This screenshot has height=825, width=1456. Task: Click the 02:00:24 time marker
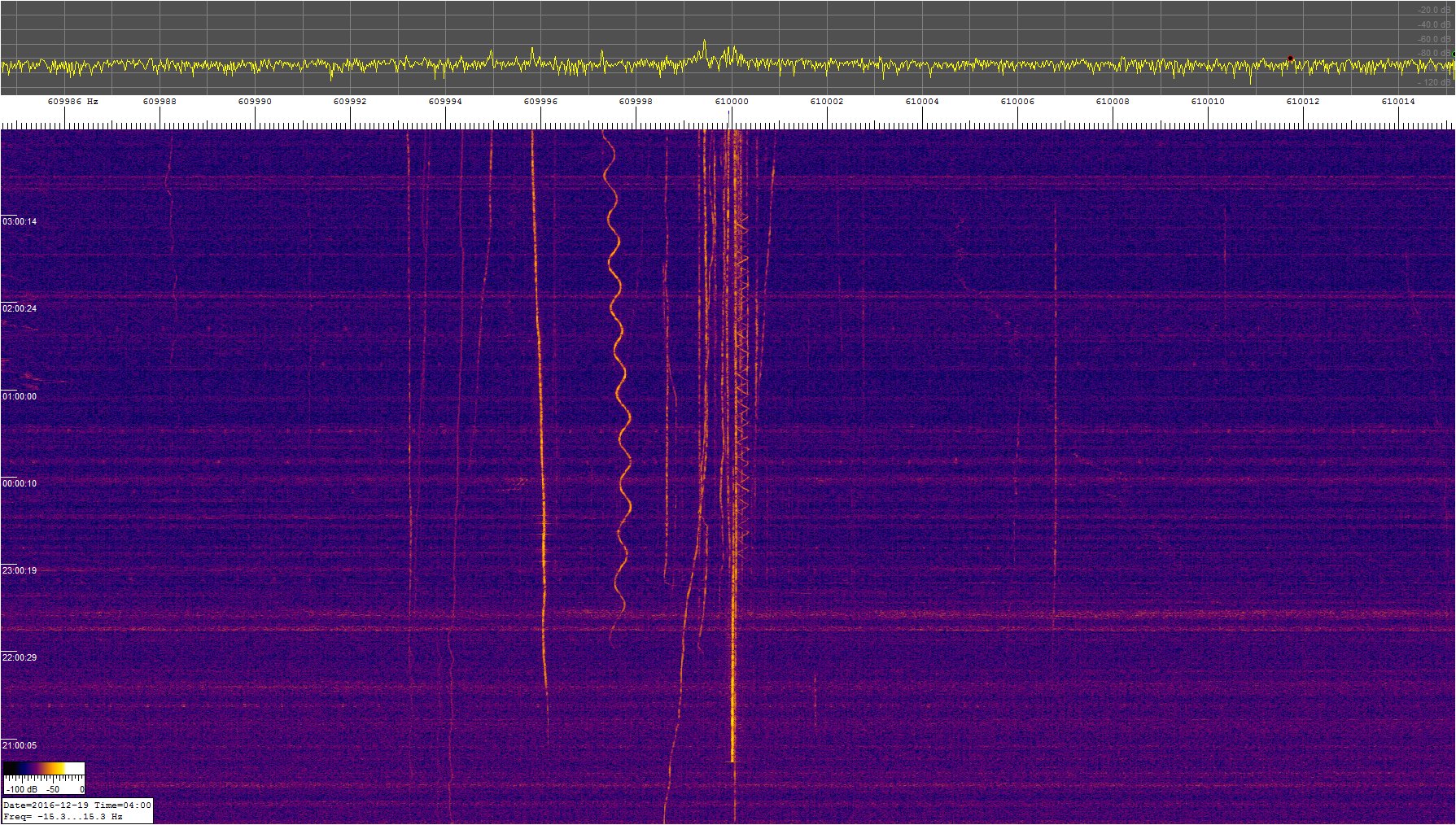20,308
